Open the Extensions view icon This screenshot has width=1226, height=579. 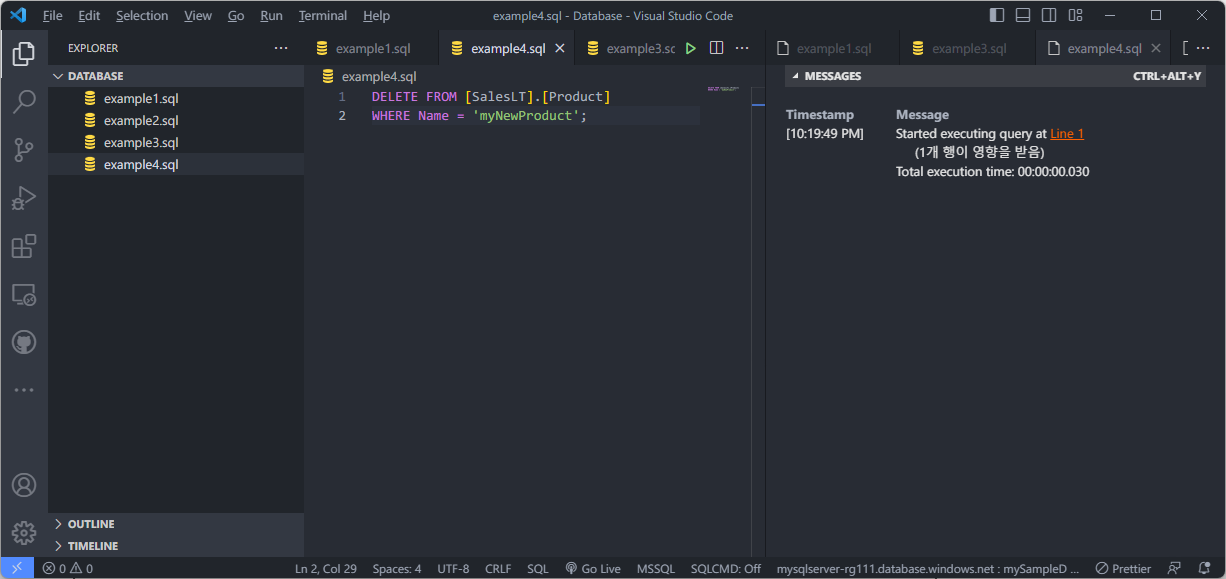point(24,246)
